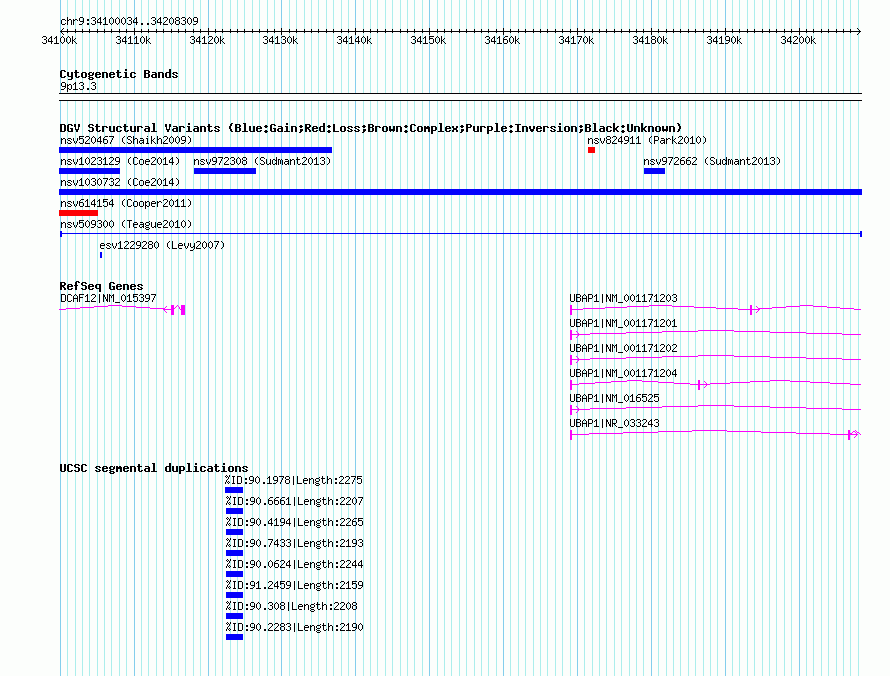The height and width of the screenshot is (676, 890).
Task: Select the %ID:90.2283 Length:2190 duplication label
Action: click(x=294, y=627)
